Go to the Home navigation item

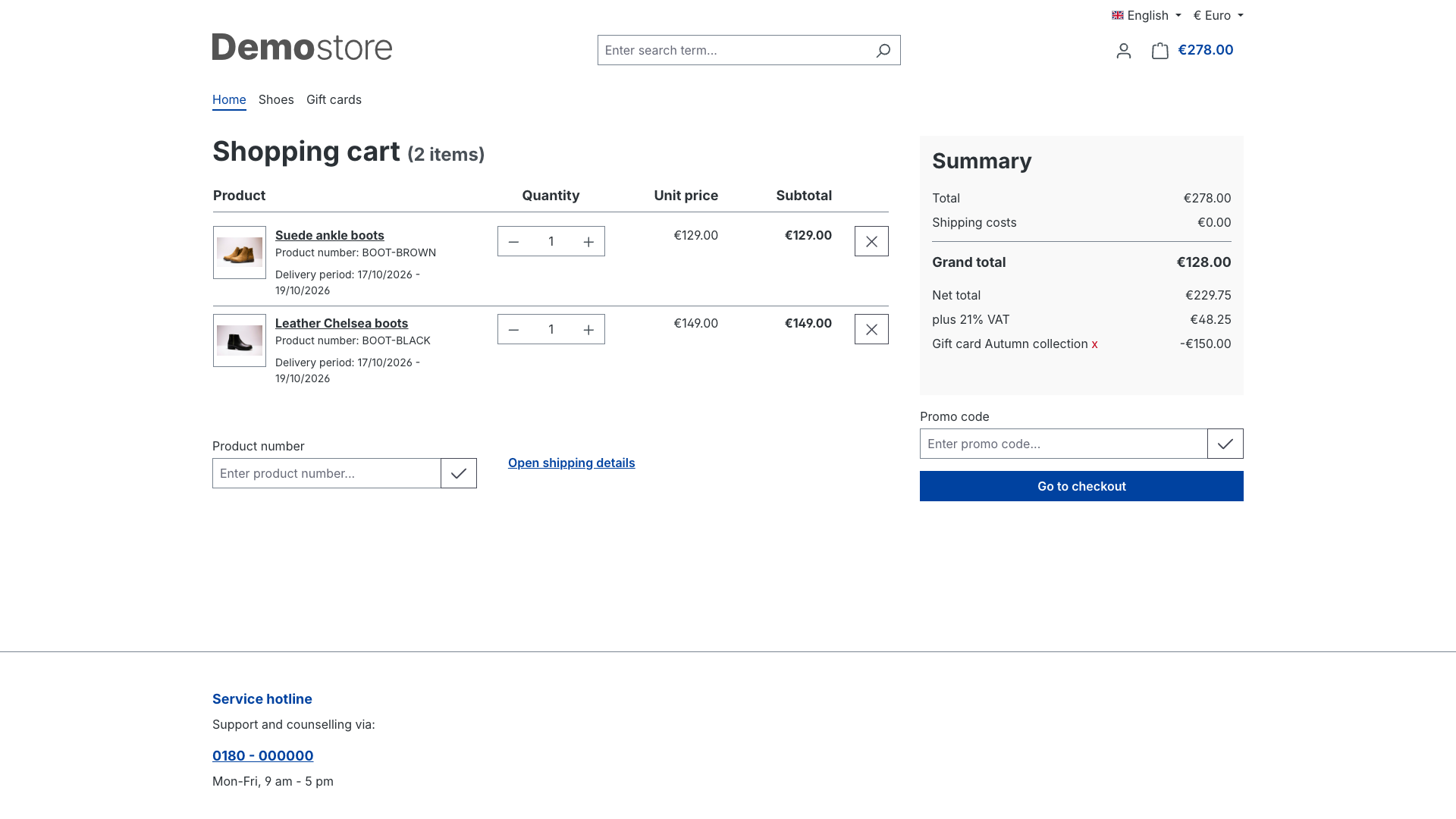[229, 99]
